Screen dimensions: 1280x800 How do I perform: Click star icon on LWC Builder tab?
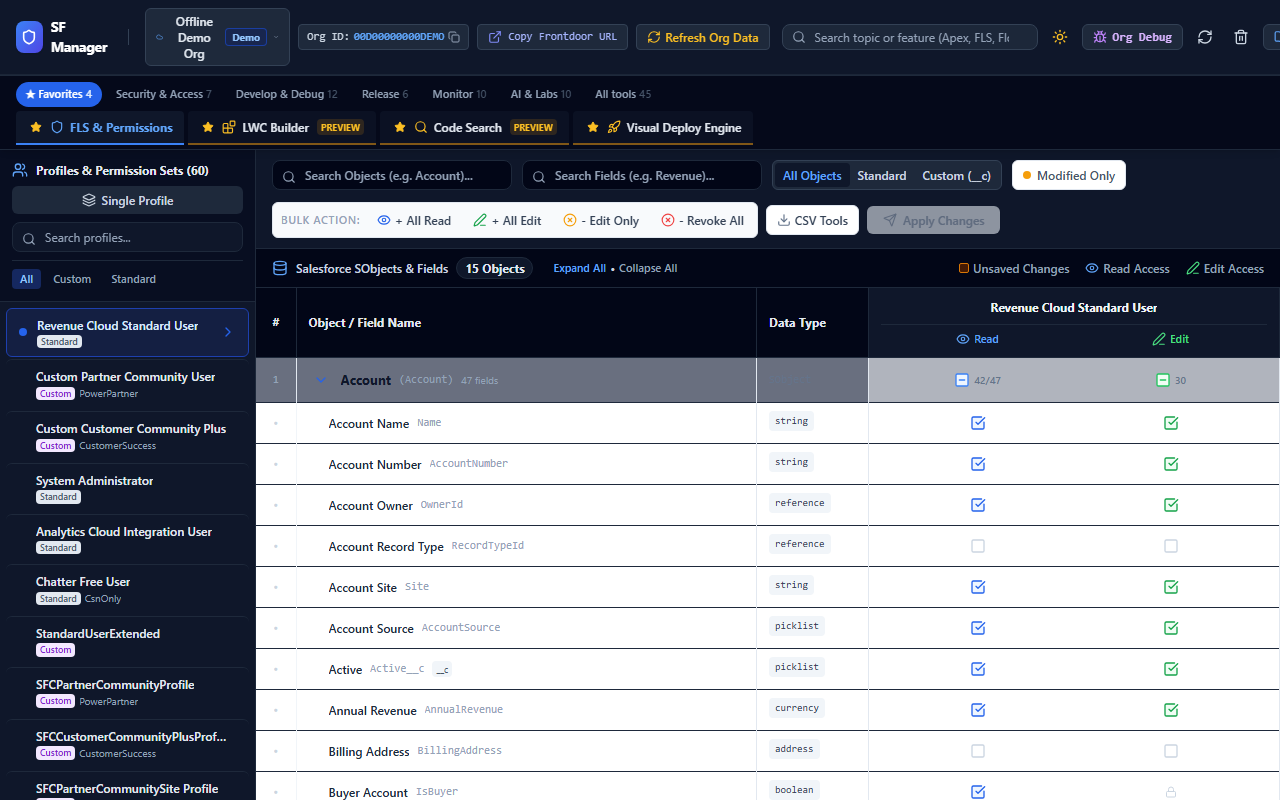208,128
